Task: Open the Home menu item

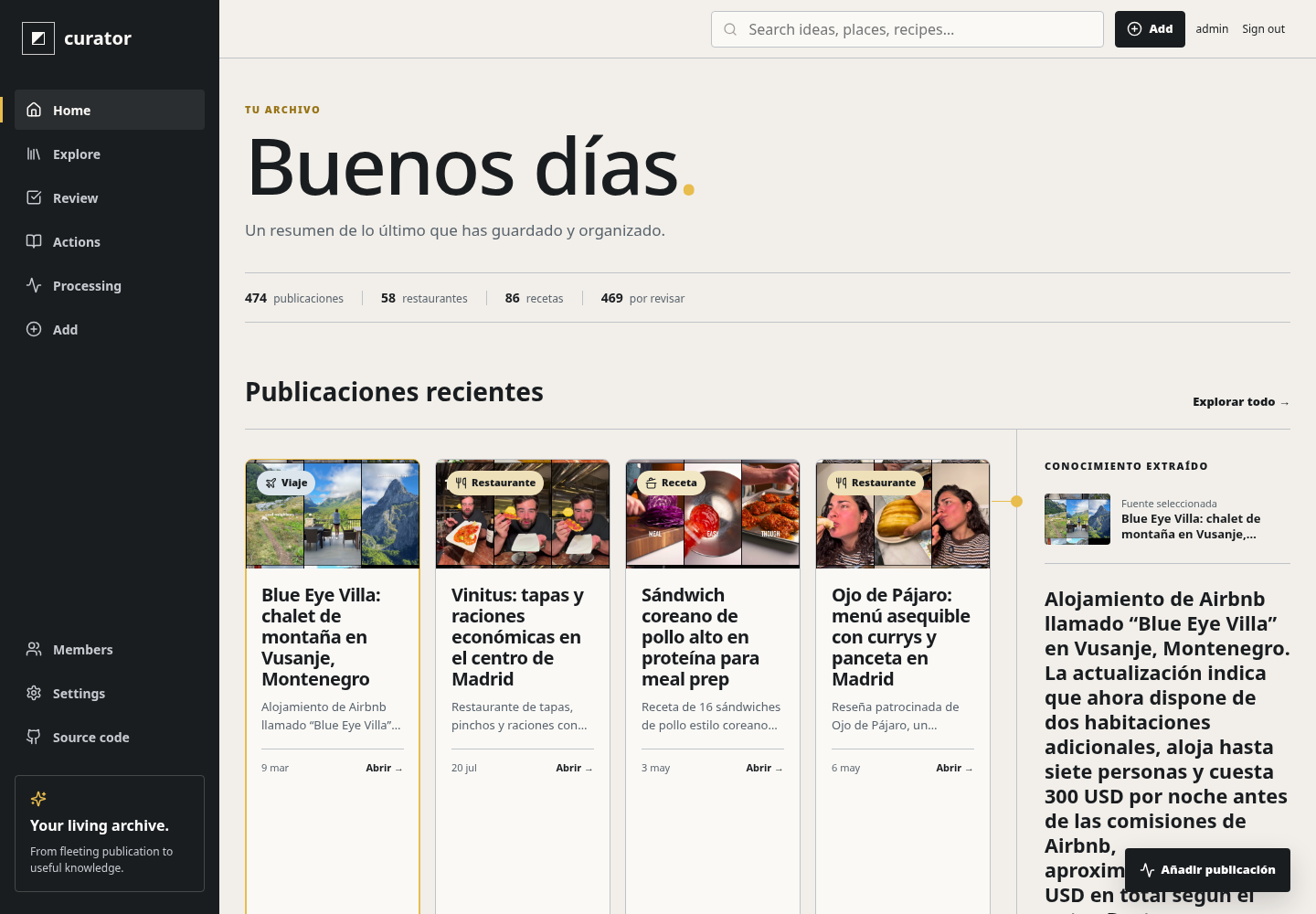Action: click(x=110, y=110)
